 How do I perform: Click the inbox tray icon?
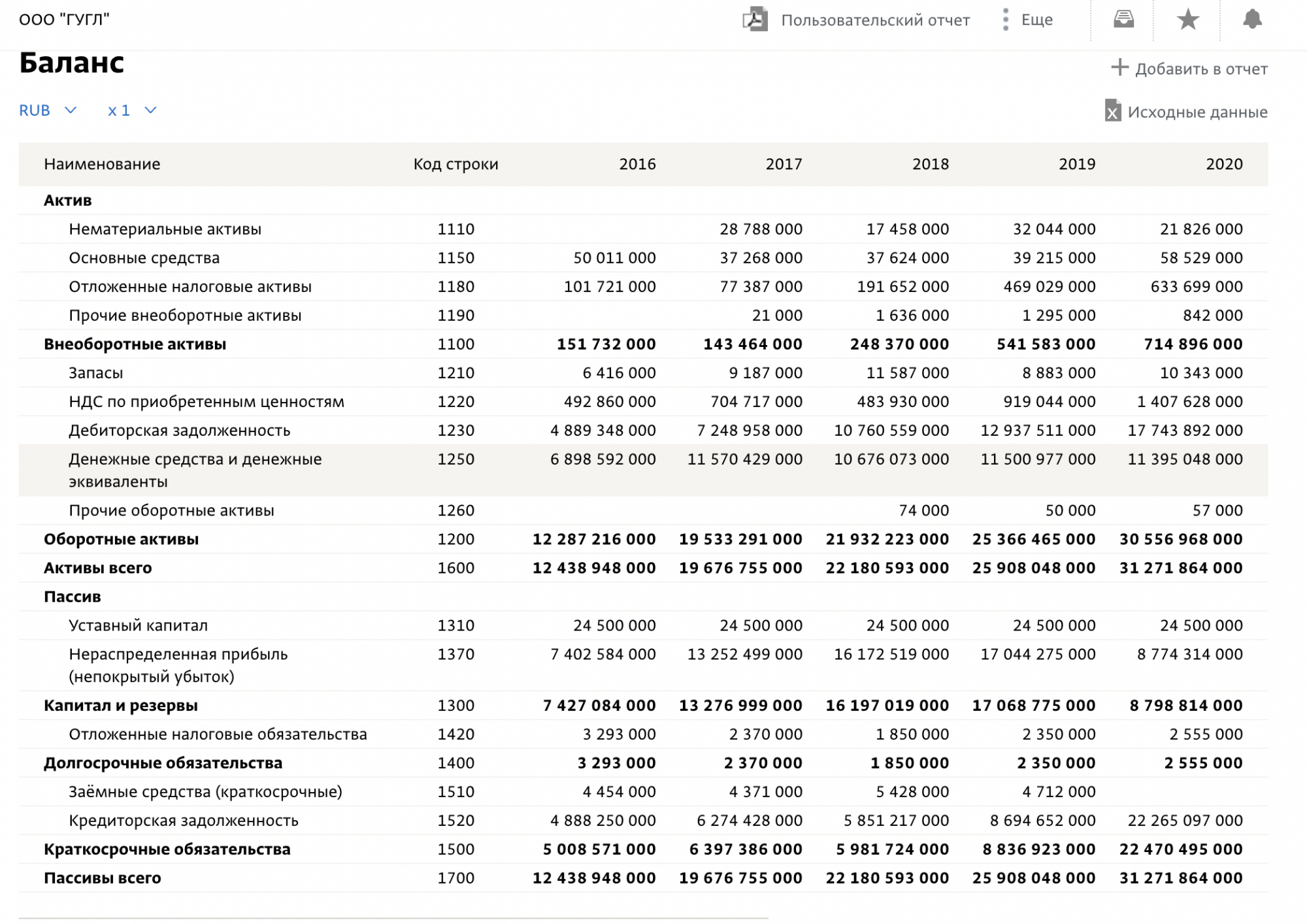point(1123,20)
